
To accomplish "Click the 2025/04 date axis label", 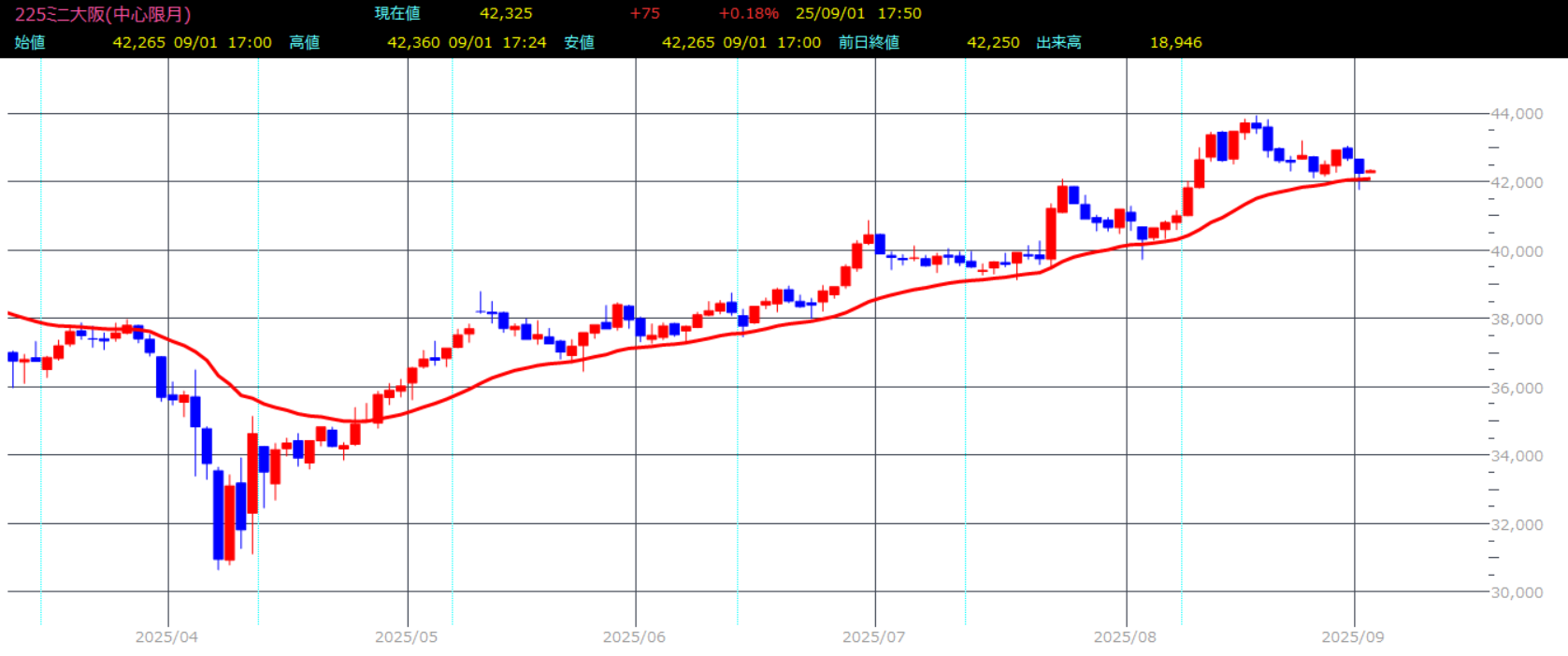I will click(x=166, y=637).
